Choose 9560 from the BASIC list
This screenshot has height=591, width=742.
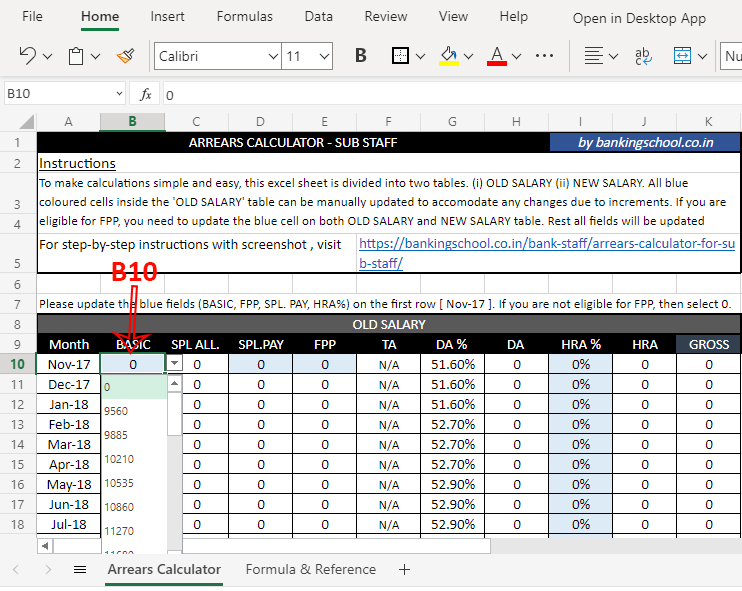pyautogui.click(x=116, y=411)
